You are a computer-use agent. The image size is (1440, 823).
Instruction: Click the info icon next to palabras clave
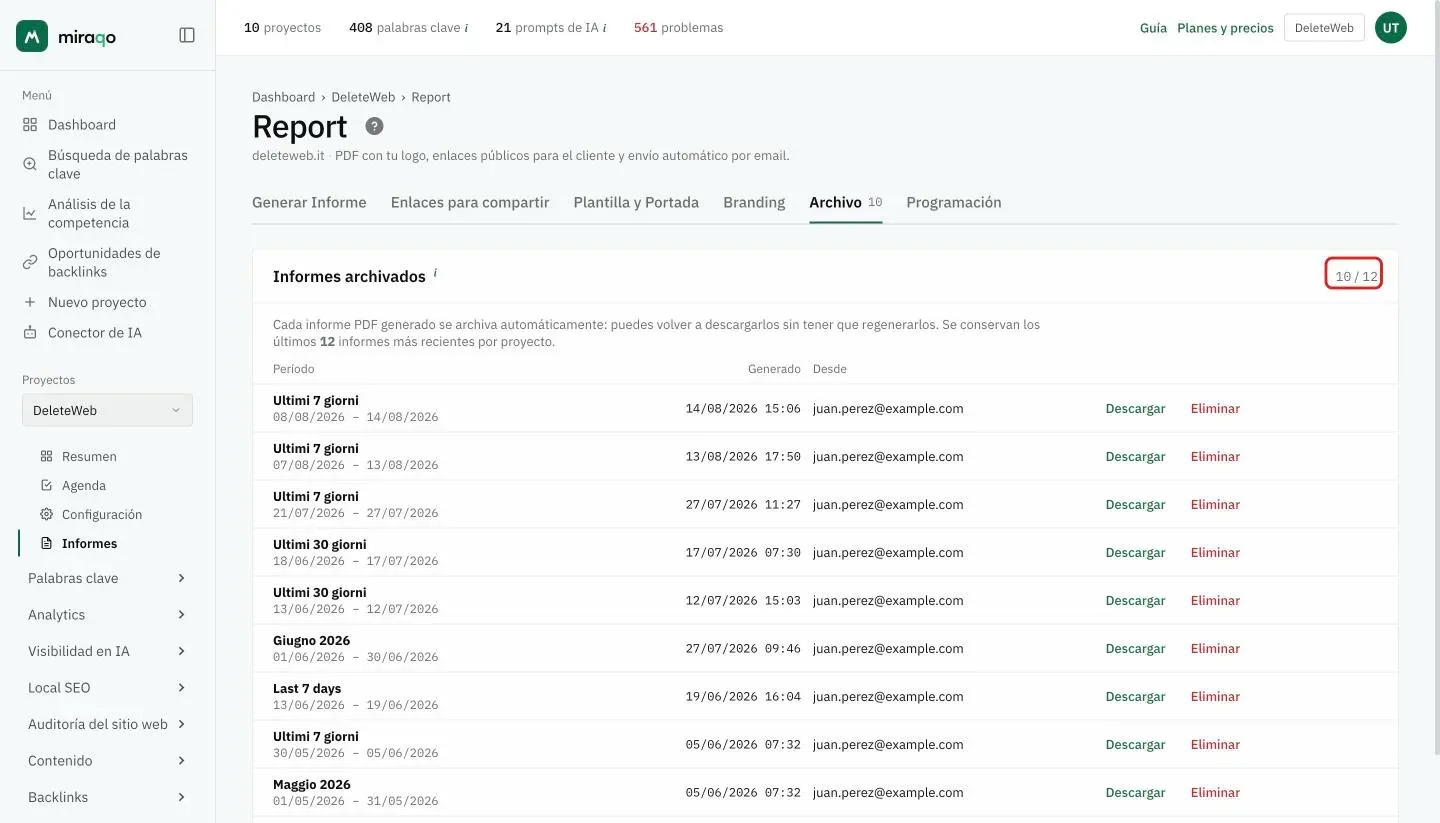(466, 28)
